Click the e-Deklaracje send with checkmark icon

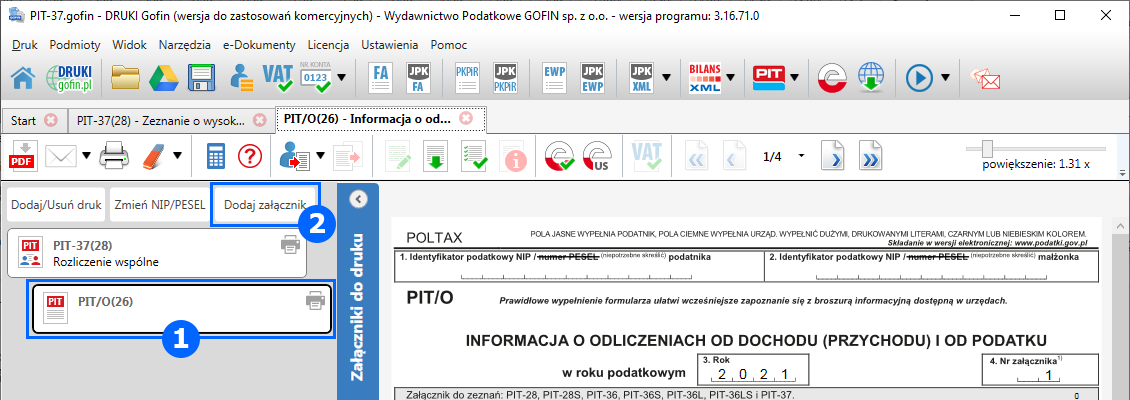click(560, 155)
